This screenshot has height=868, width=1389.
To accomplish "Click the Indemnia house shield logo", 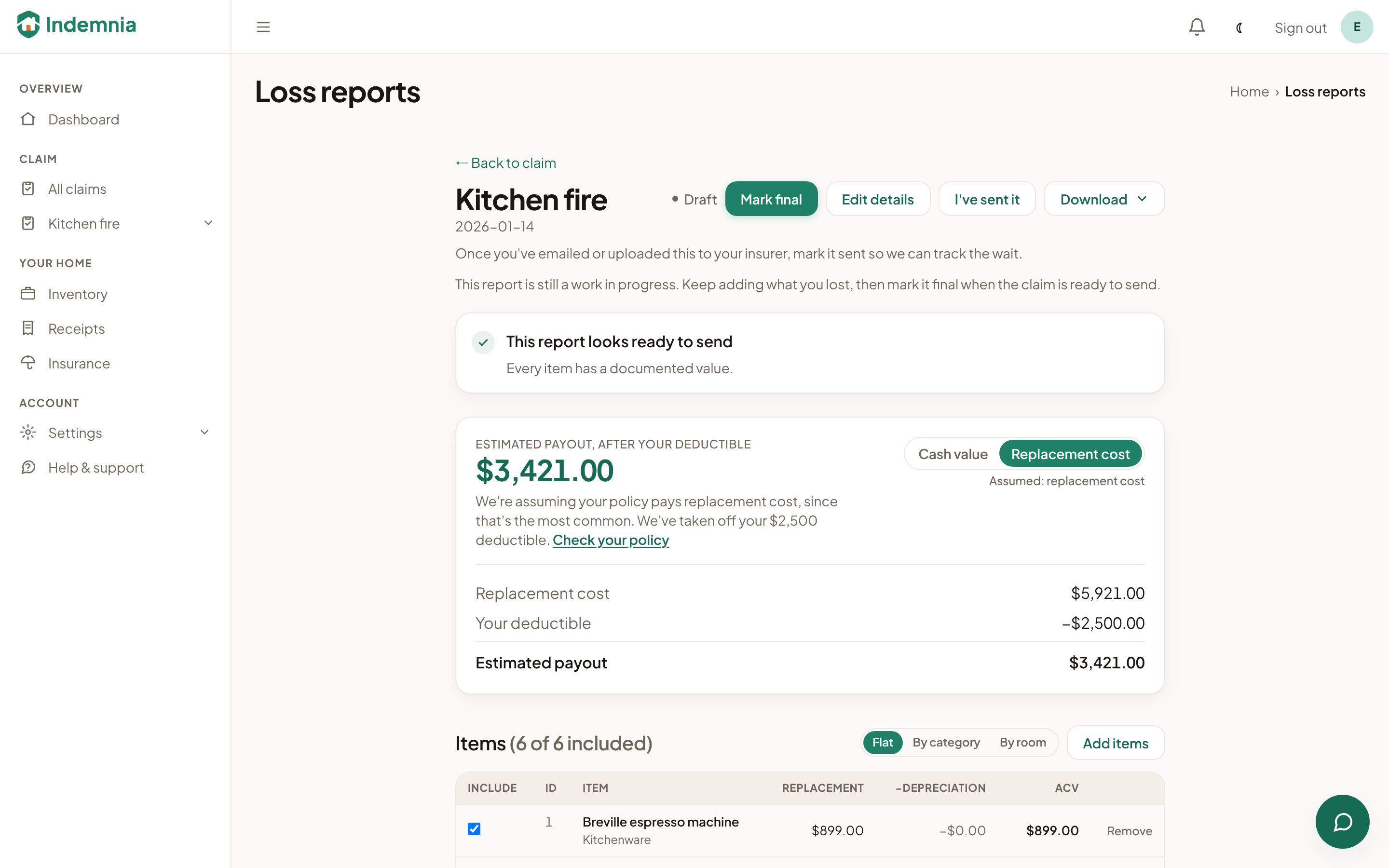I will pyautogui.click(x=28, y=25).
